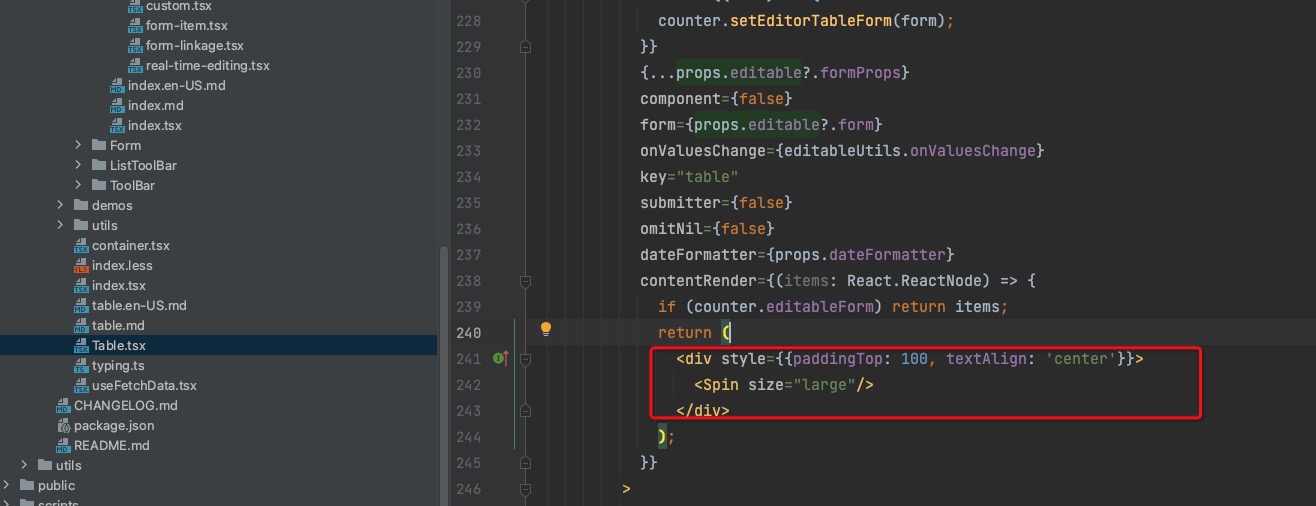Open typing.ts file

coord(118,365)
